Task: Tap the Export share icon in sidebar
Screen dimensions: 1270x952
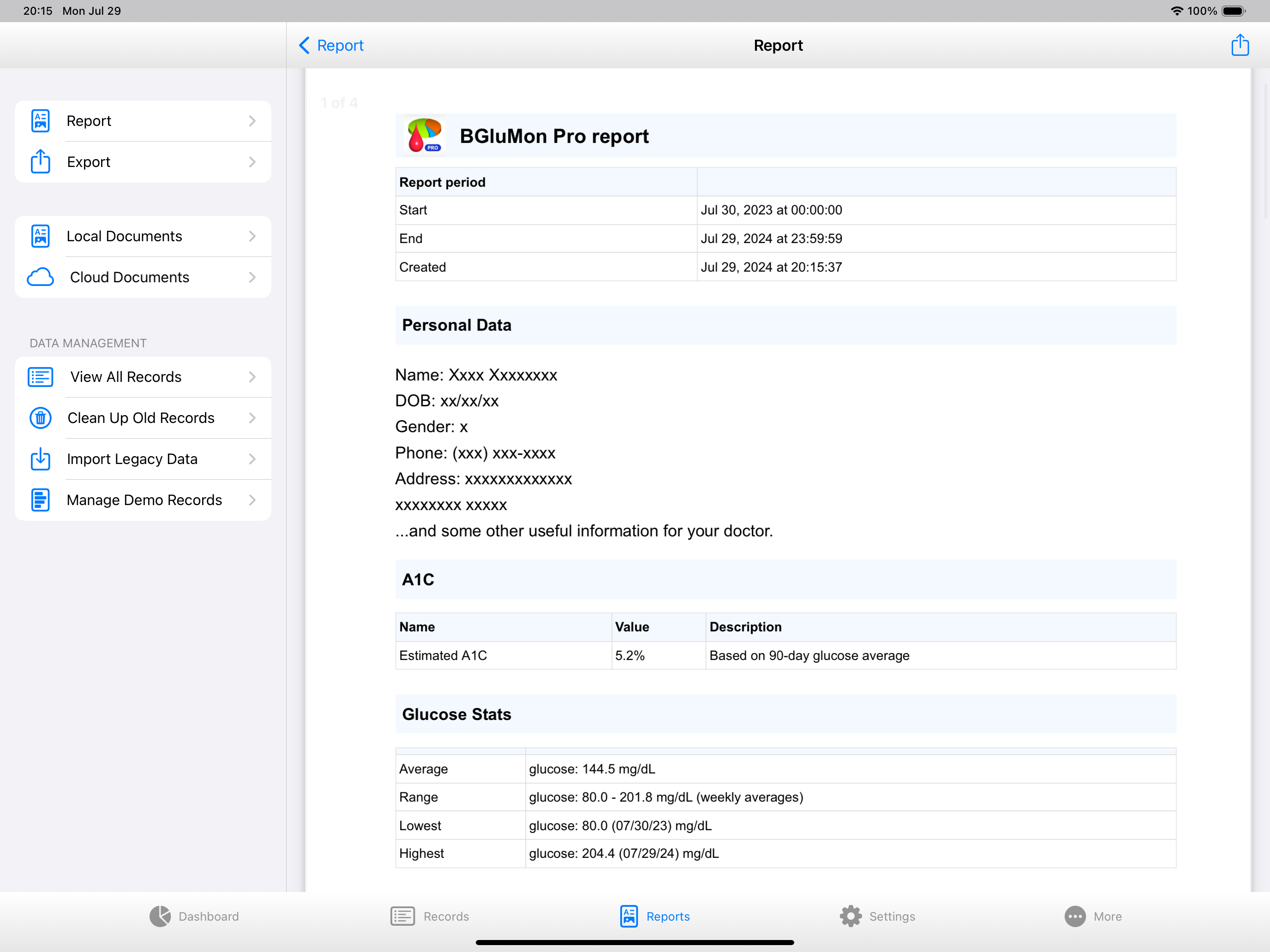Action: click(40, 162)
